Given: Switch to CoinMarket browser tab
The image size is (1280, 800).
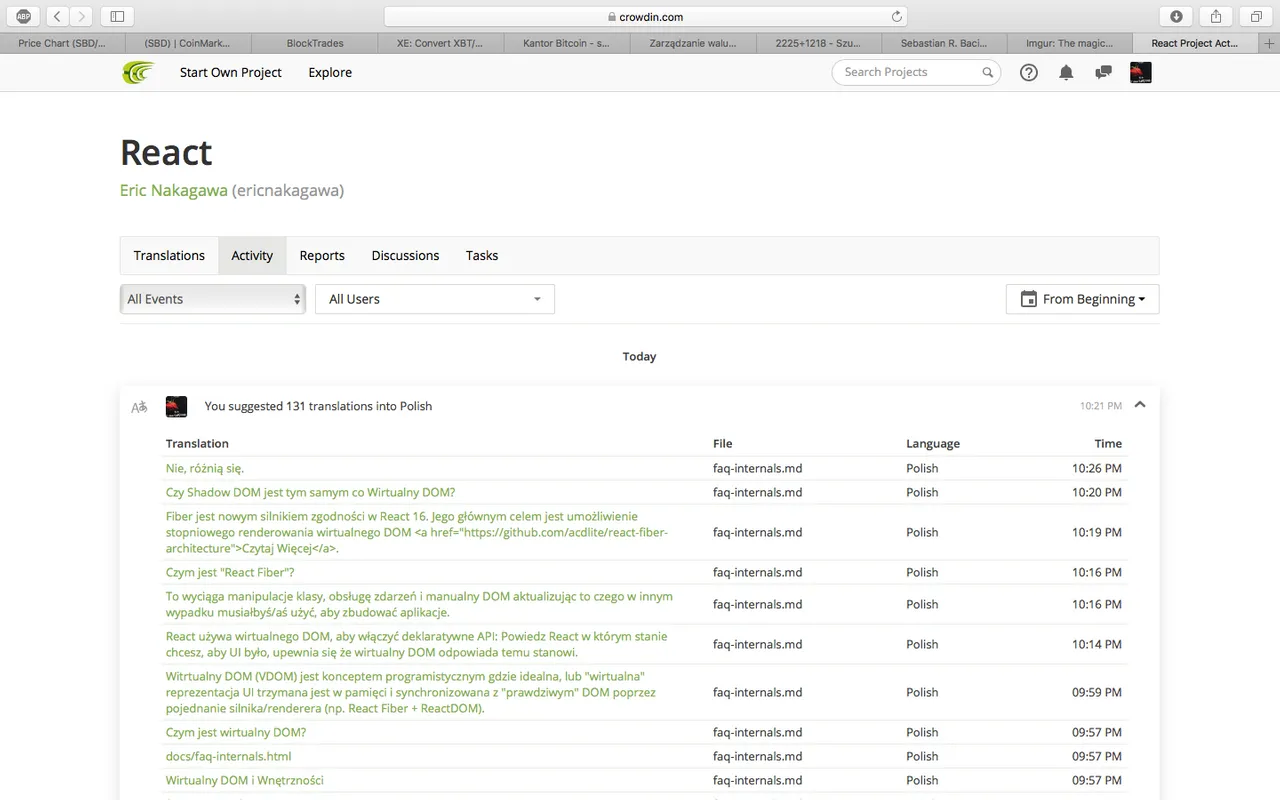Looking at the screenshot, I should (189, 43).
